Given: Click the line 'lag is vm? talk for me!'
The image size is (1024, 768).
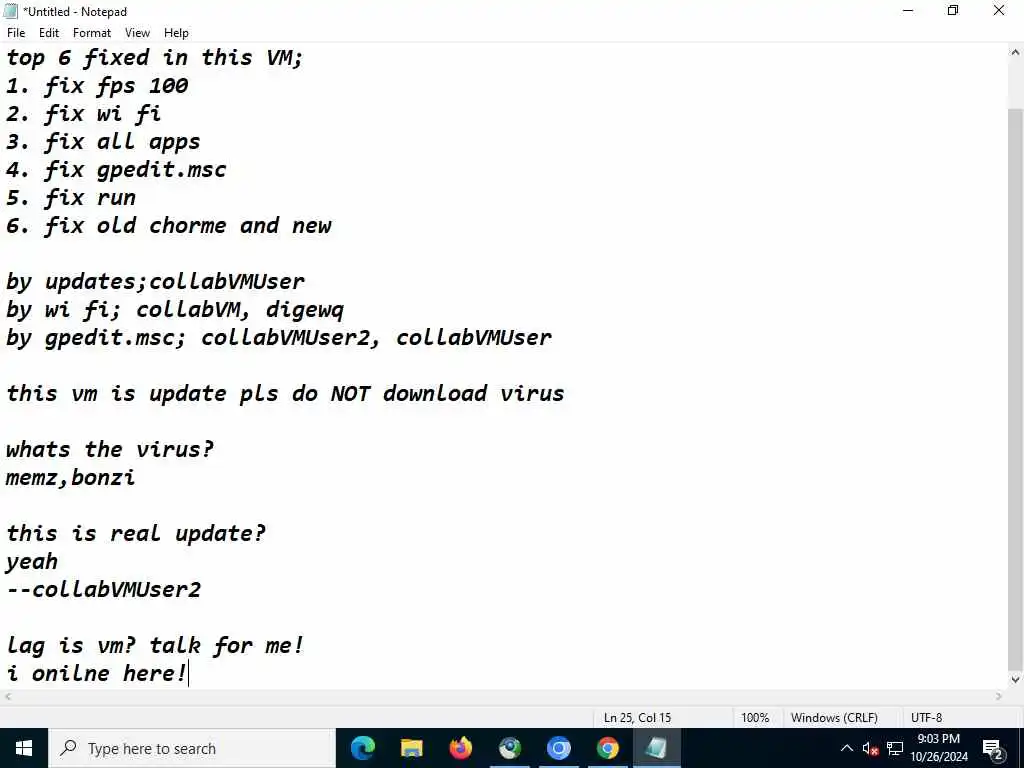Looking at the screenshot, I should 155,645.
